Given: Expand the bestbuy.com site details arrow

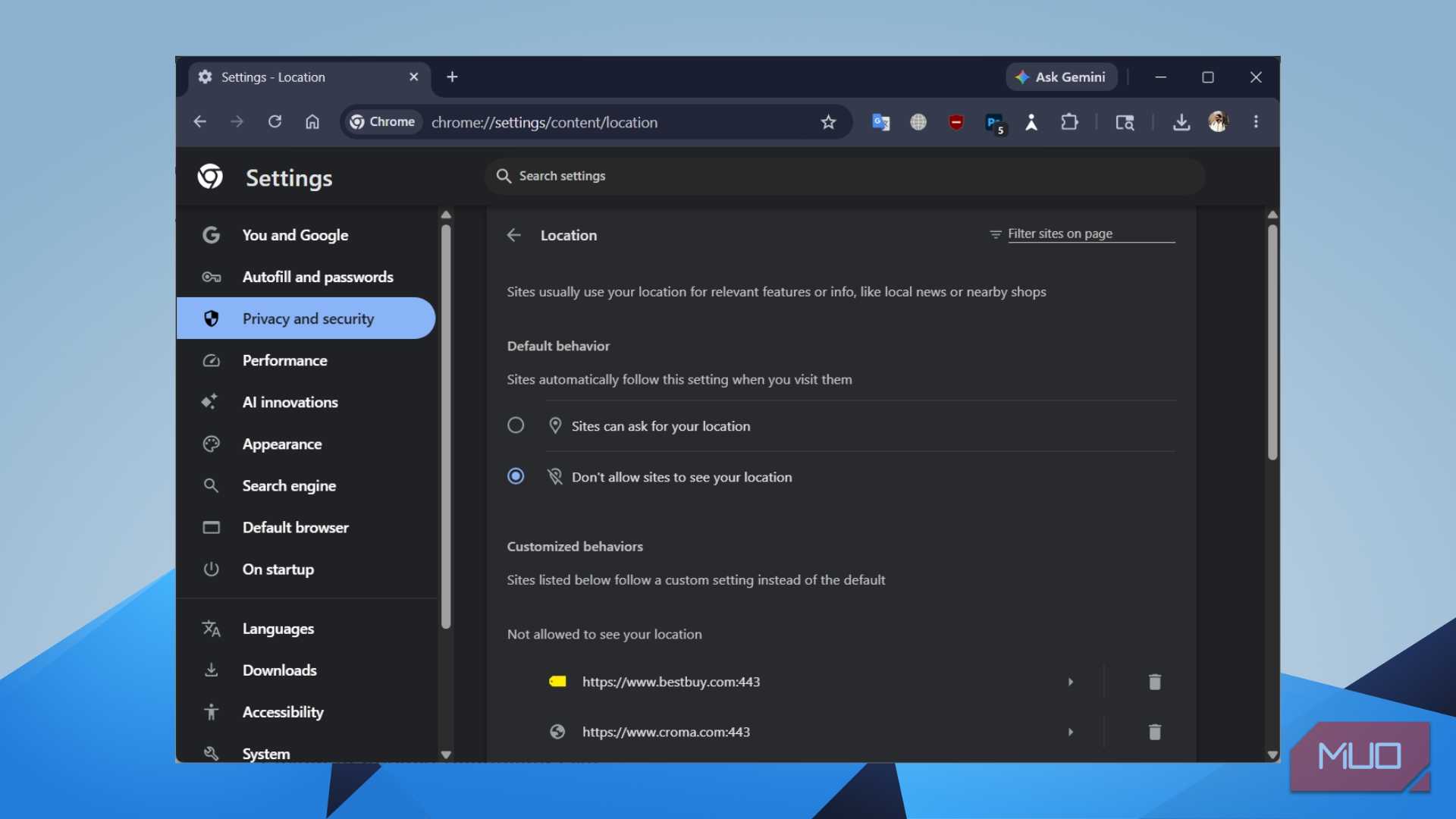Looking at the screenshot, I should point(1071,682).
